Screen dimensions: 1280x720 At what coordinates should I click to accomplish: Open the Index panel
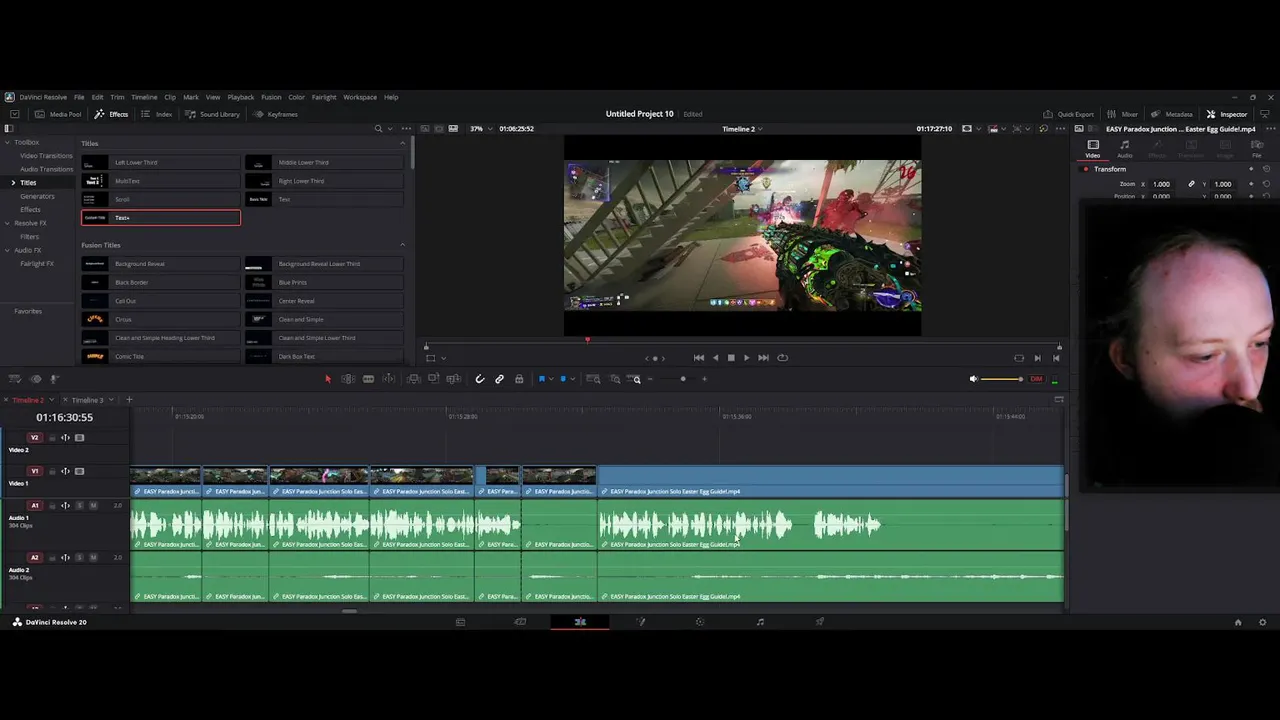click(x=156, y=114)
